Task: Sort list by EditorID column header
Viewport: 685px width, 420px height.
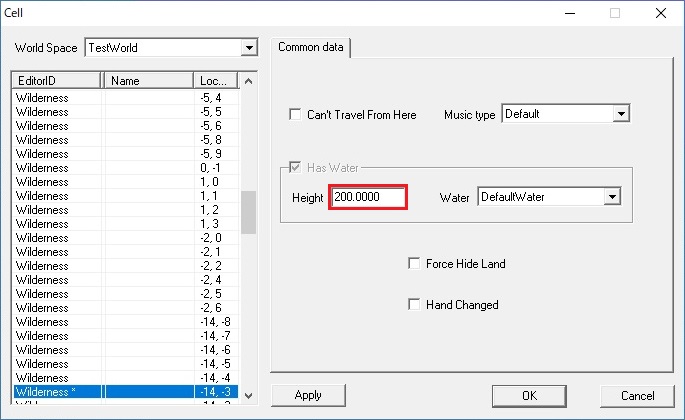Action: 57,81
